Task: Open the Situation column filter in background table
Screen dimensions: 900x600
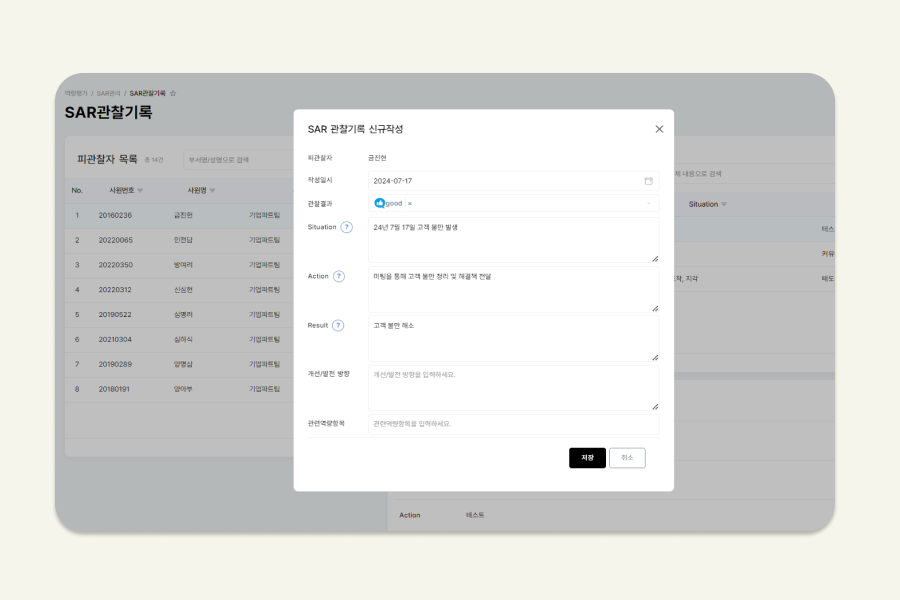Action: [x=724, y=204]
